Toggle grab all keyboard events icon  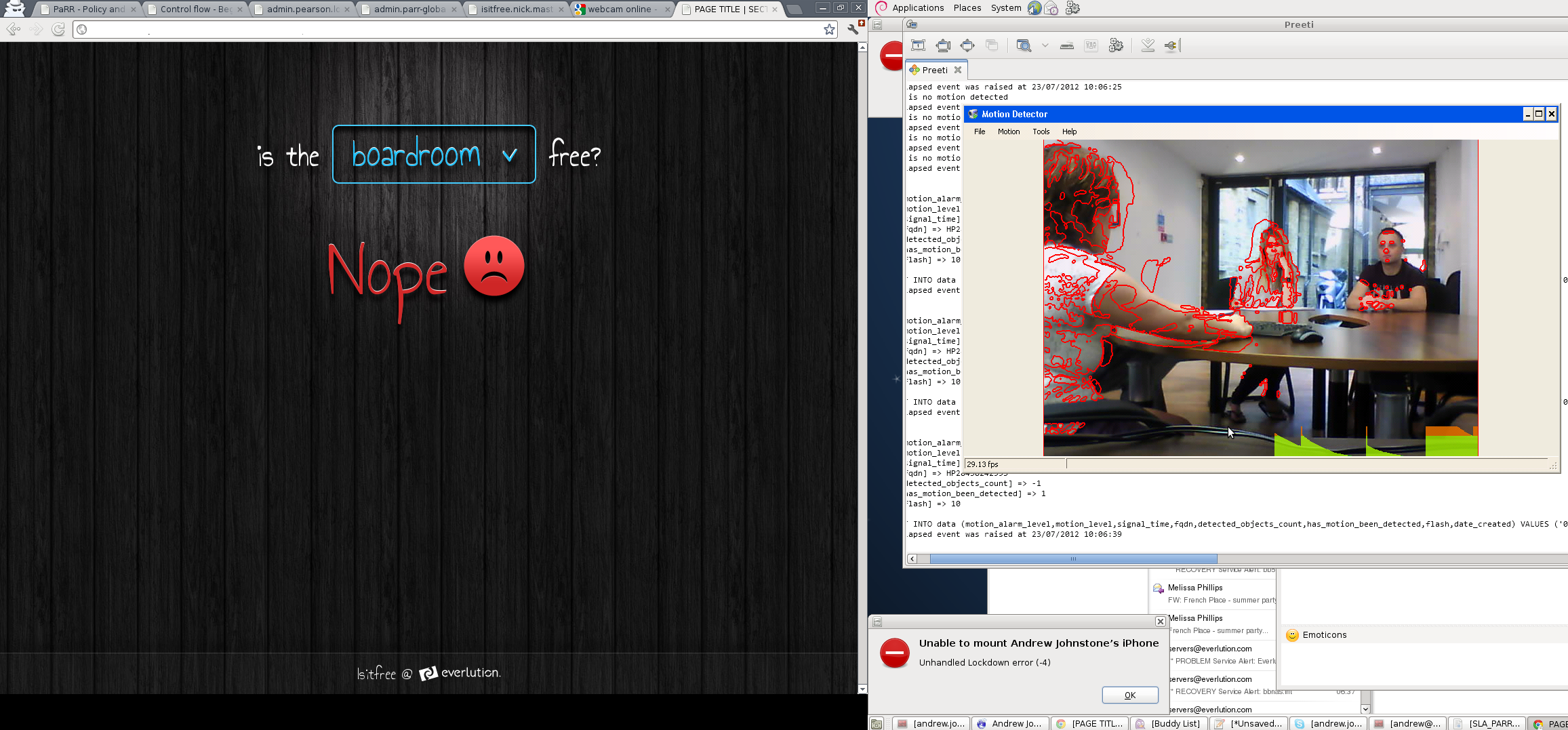[1066, 45]
